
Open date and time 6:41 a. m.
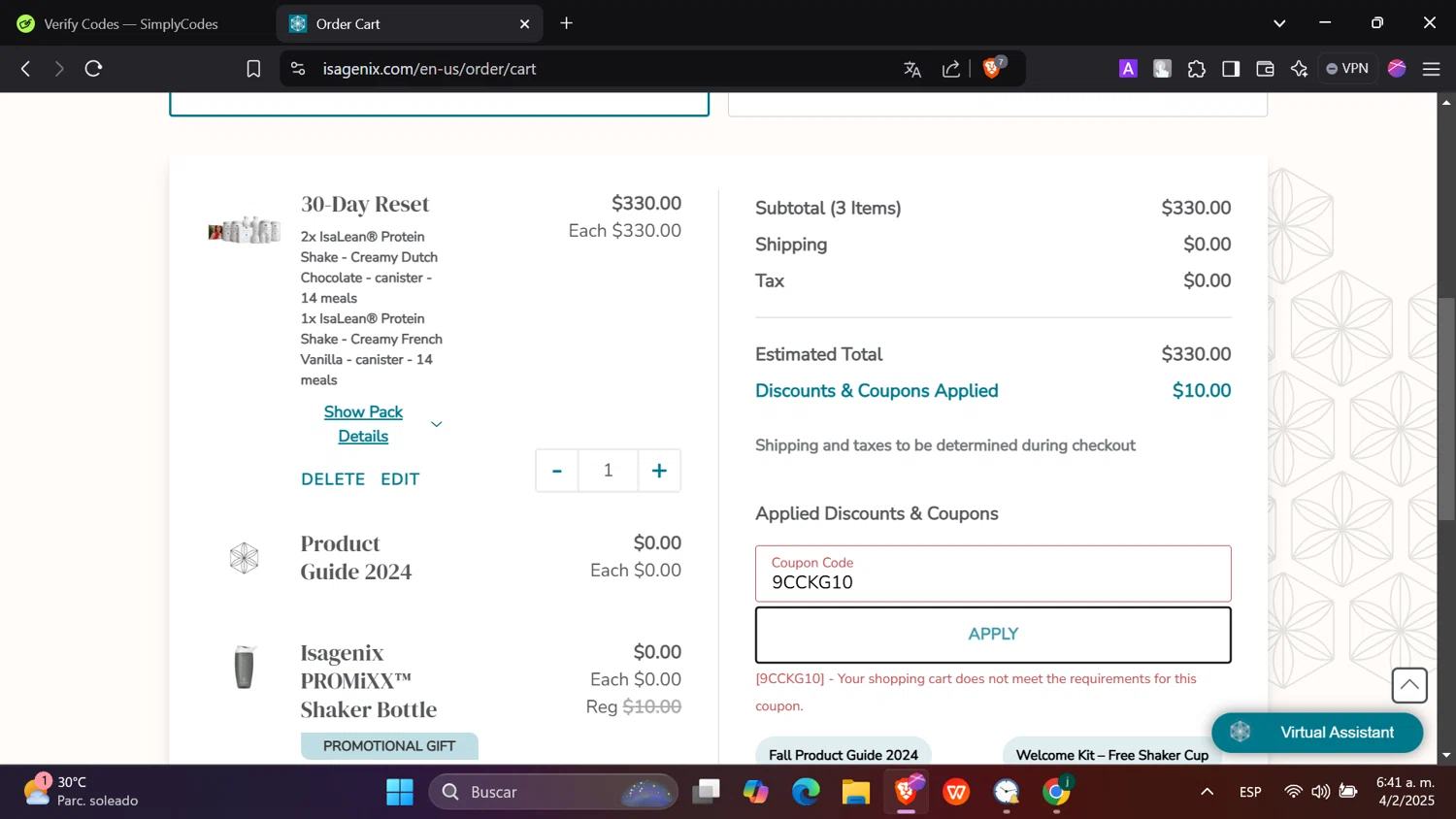(1405, 792)
